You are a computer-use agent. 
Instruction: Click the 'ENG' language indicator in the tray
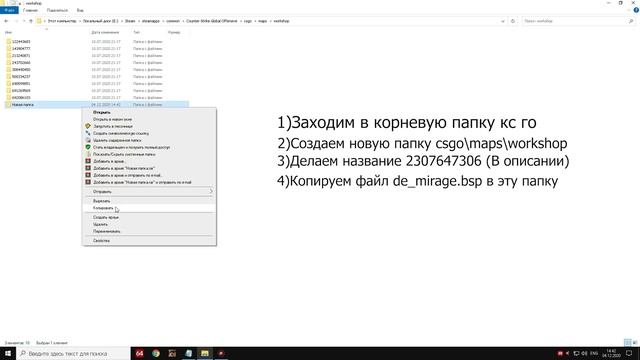594,353
